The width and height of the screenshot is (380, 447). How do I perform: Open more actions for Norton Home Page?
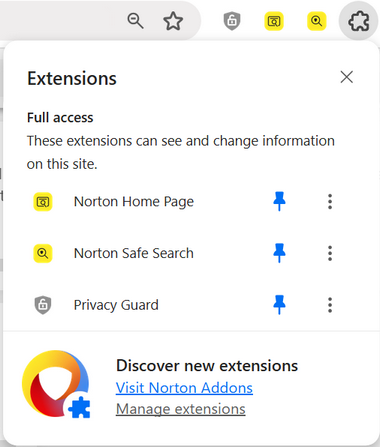point(330,201)
